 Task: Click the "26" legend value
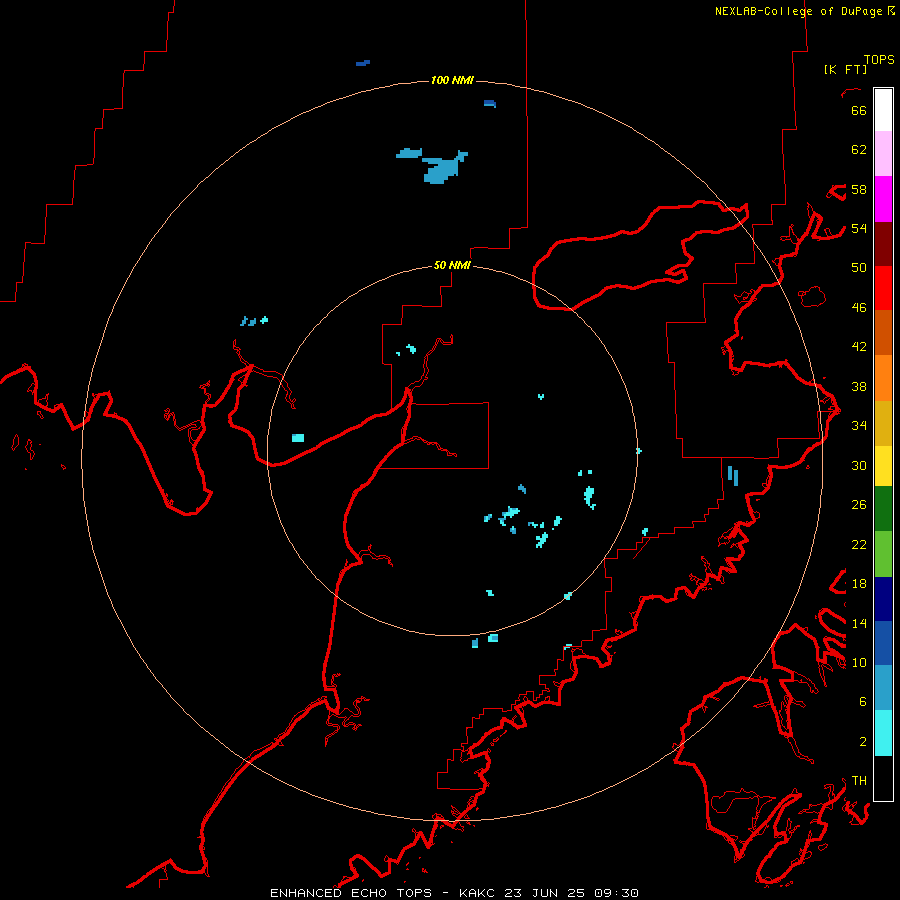coord(859,505)
